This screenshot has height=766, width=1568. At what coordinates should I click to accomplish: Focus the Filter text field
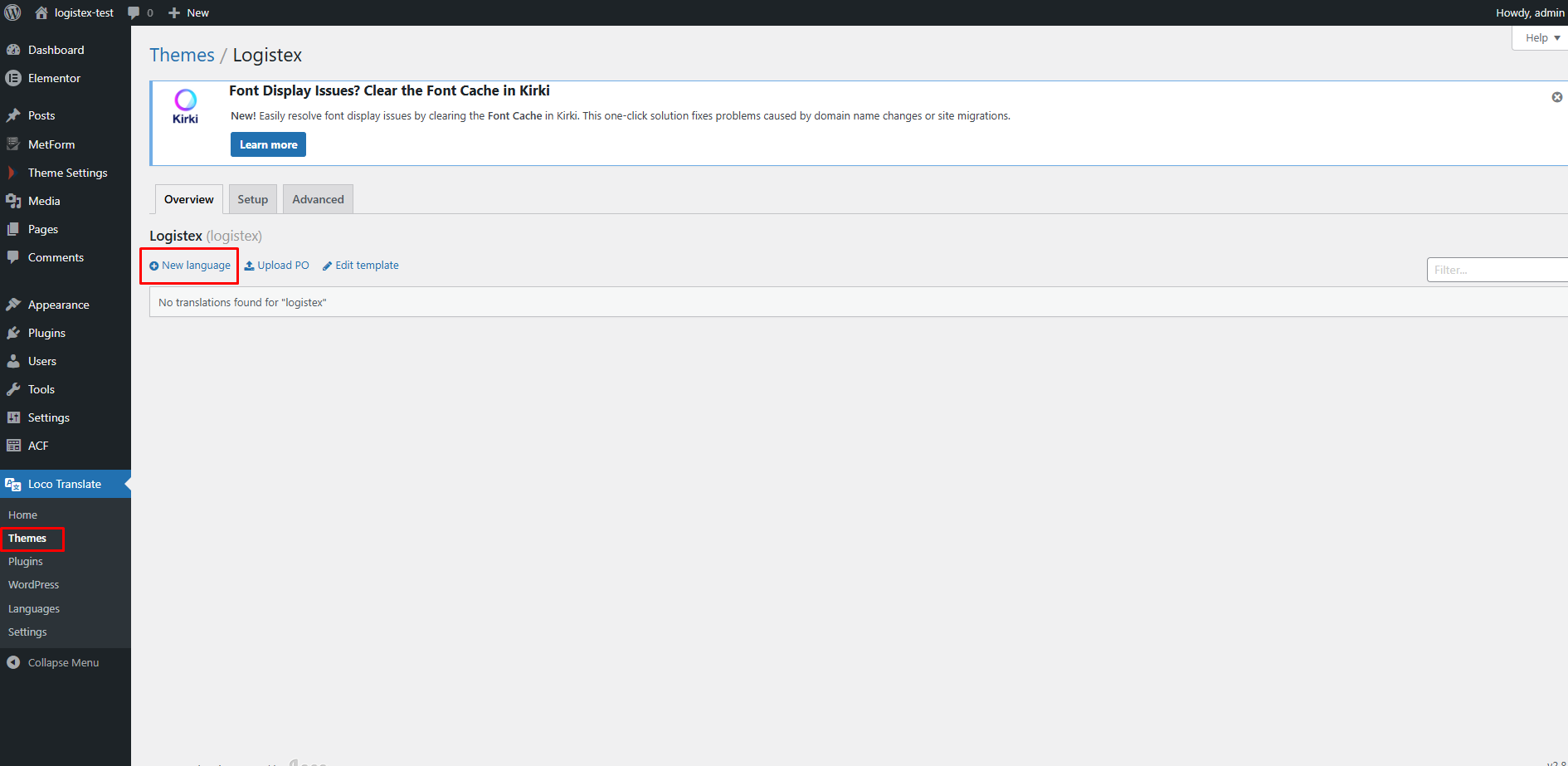click(x=1497, y=270)
